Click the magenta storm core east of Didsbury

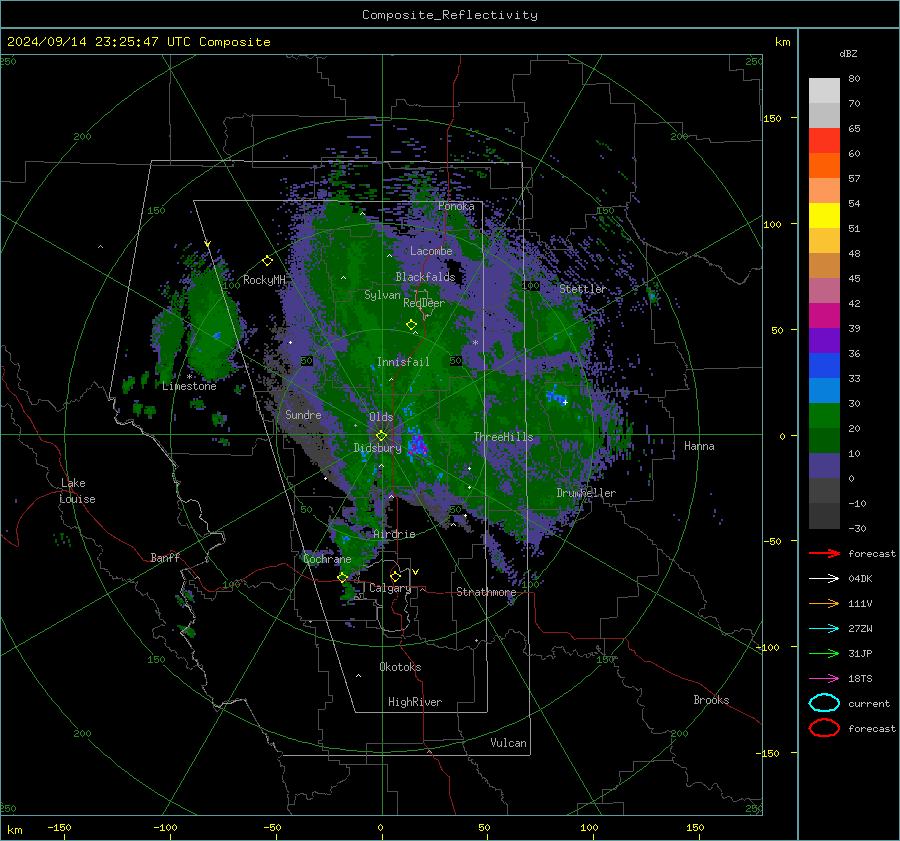click(x=418, y=445)
